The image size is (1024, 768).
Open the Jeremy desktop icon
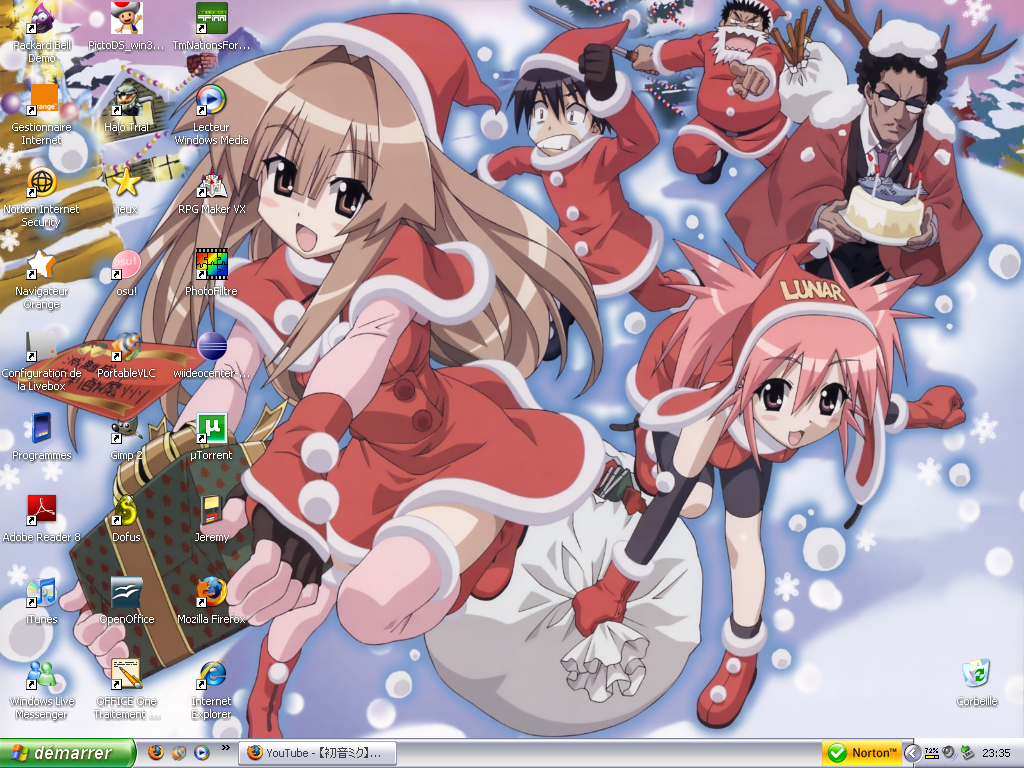pos(211,519)
